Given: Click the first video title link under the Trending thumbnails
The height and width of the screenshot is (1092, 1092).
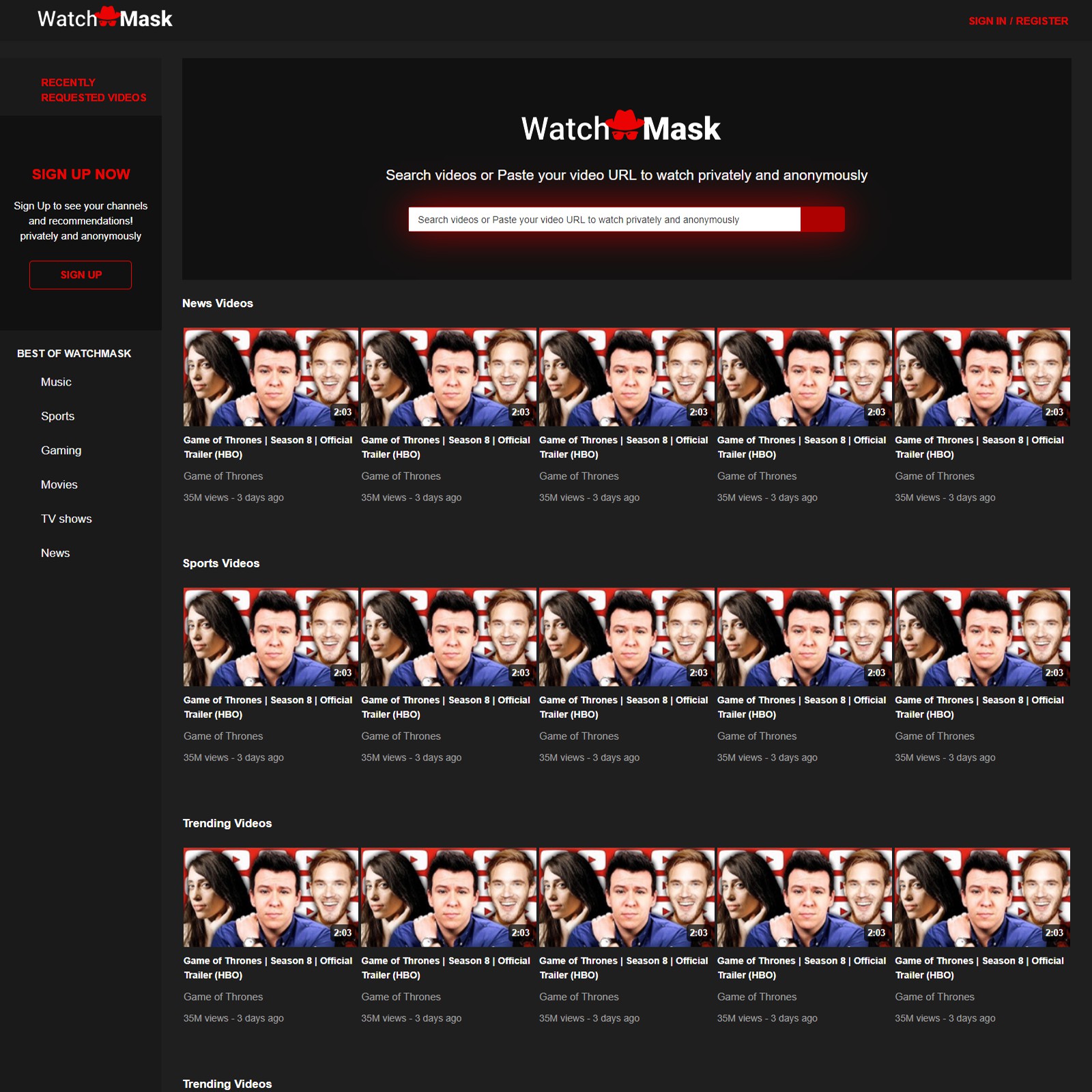Looking at the screenshot, I should (x=268, y=968).
